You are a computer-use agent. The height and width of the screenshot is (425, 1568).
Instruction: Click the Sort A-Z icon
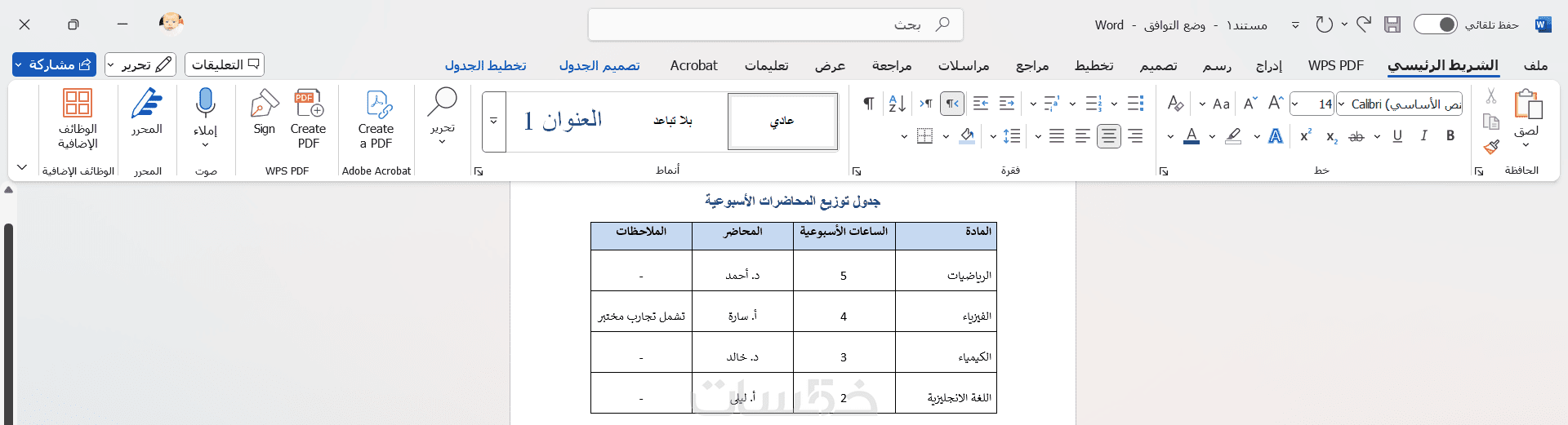(897, 104)
